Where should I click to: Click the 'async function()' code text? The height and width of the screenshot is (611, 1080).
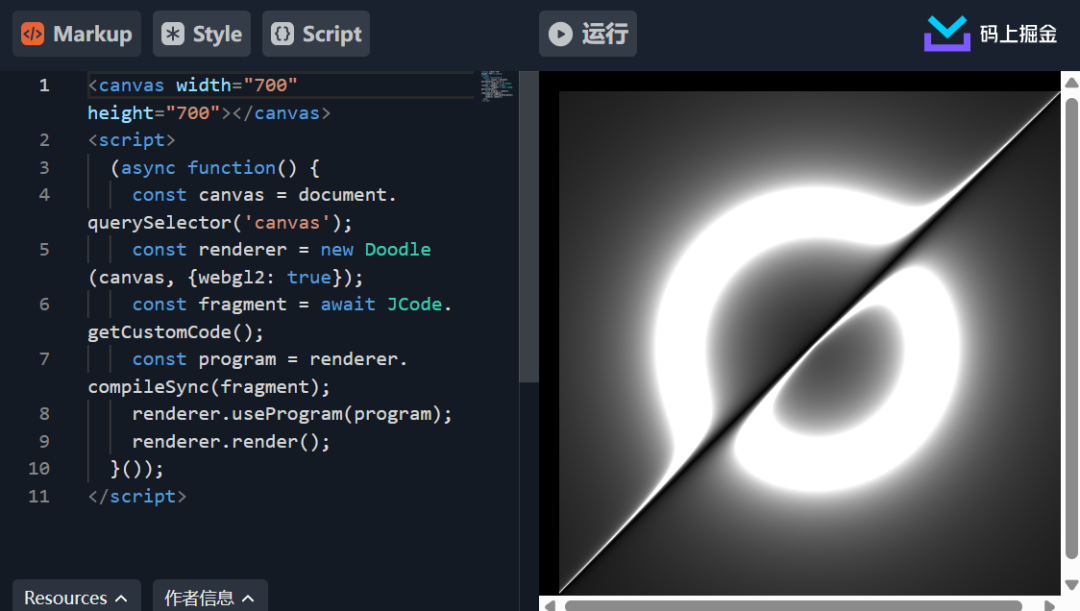[209, 167]
